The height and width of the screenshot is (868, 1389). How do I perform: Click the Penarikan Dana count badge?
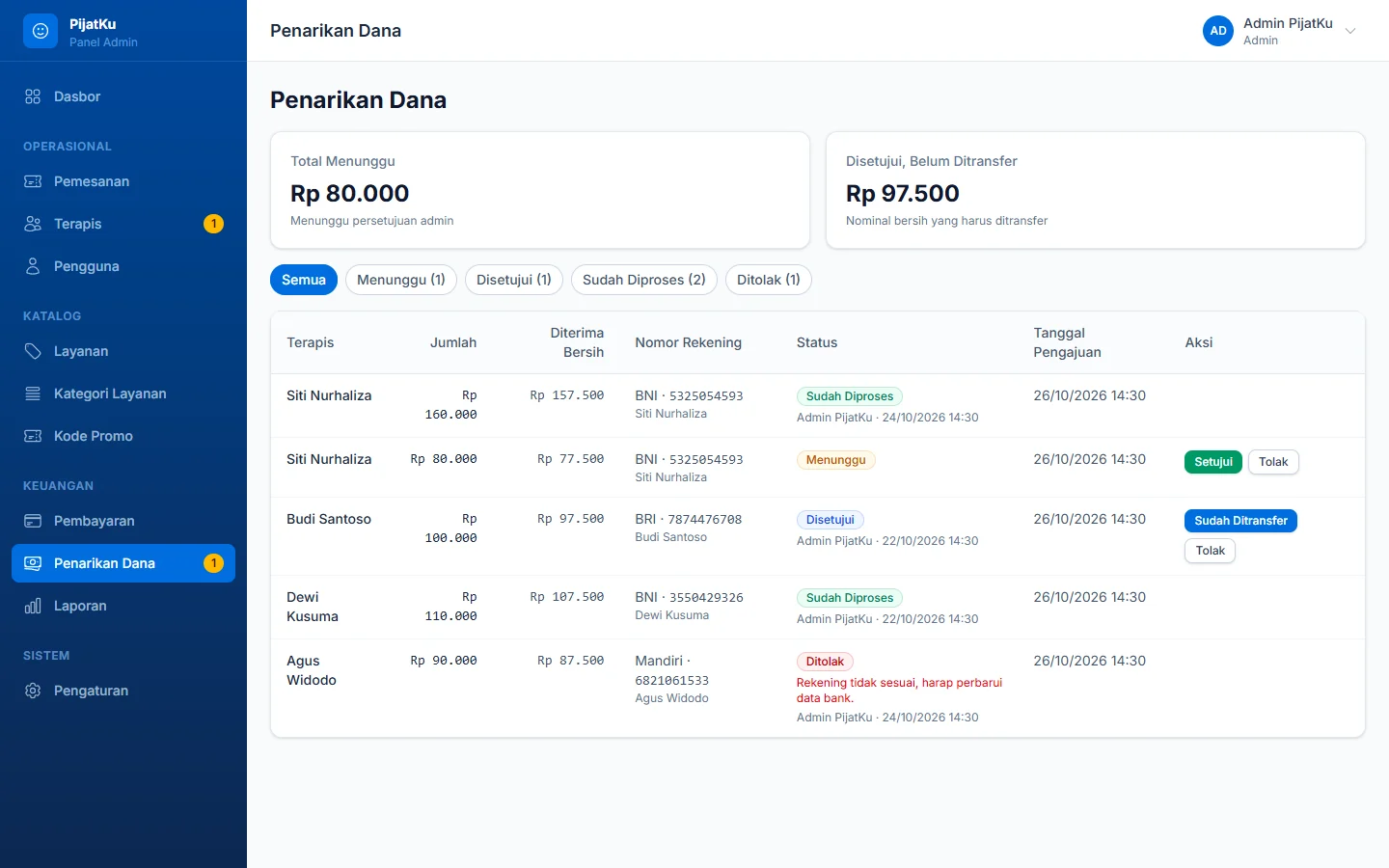click(x=214, y=563)
